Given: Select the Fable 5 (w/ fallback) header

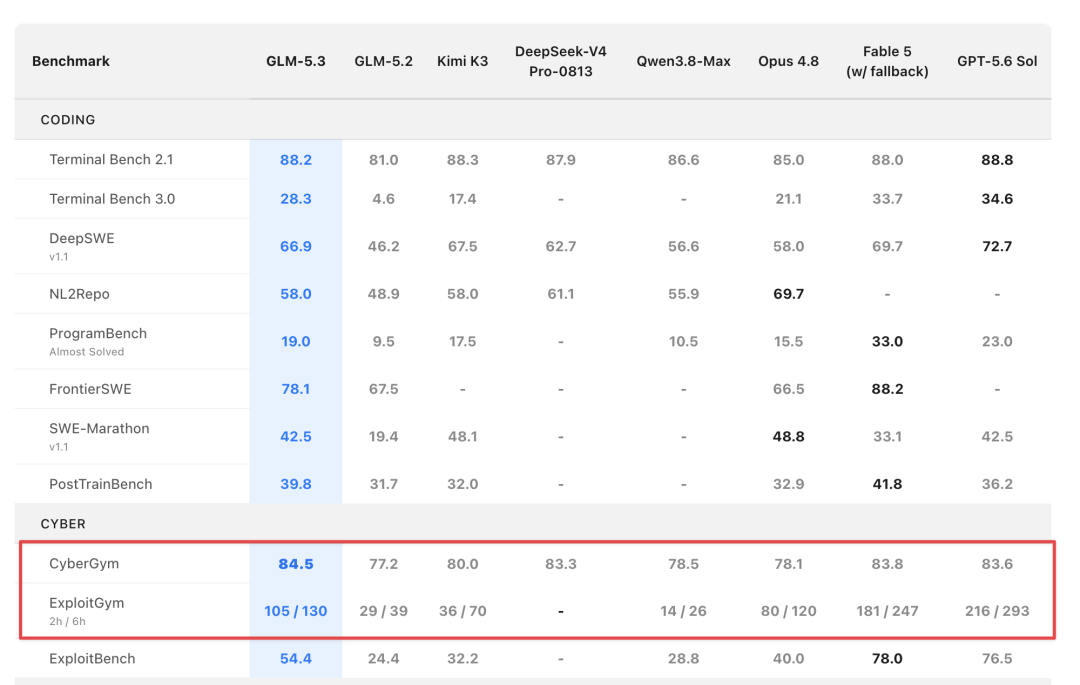Looking at the screenshot, I should pyautogui.click(x=887, y=61).
